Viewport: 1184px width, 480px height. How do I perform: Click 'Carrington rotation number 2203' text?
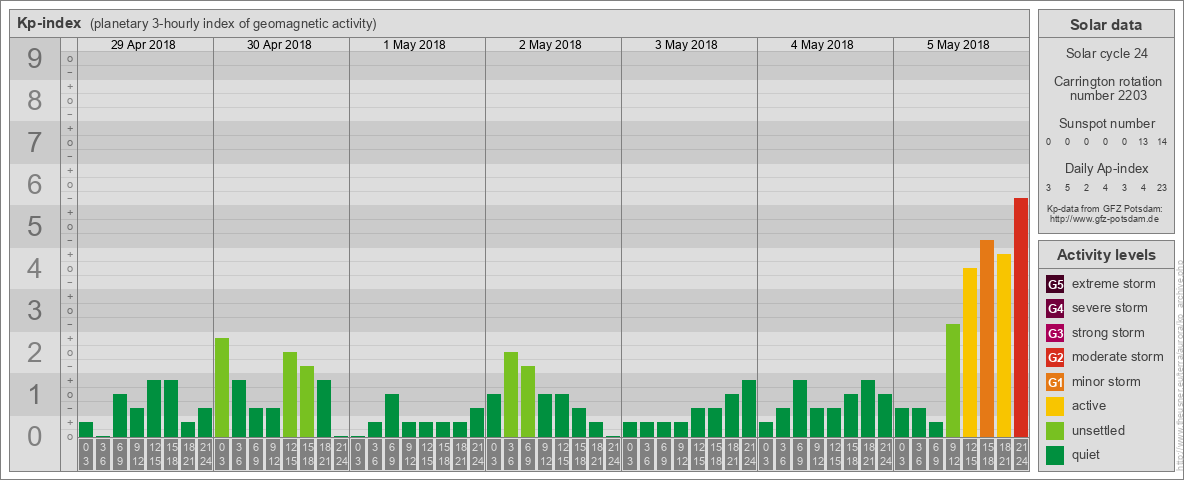tap(1106, 88)
